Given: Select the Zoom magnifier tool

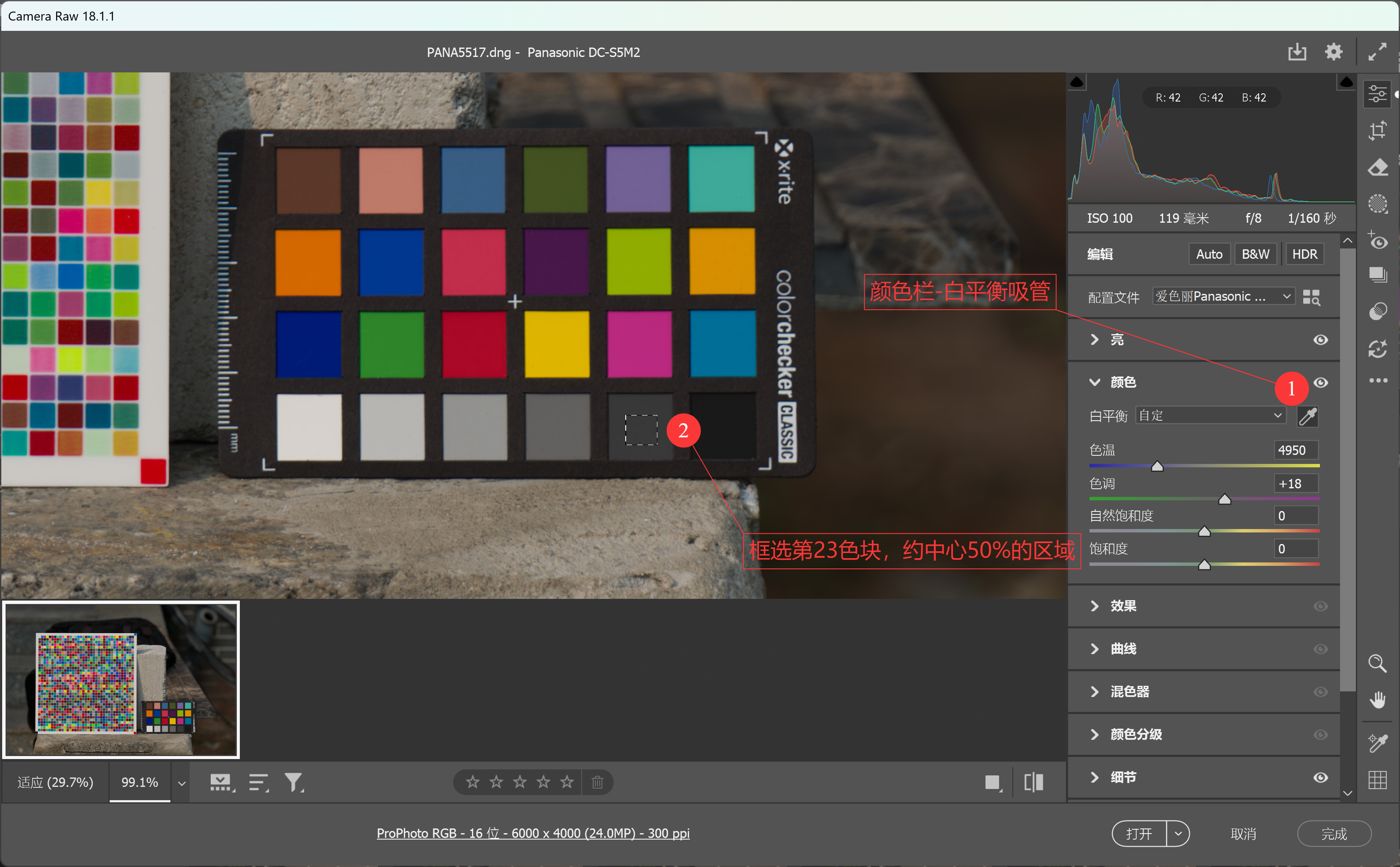Looking at the screenshot, I should pyautogui.click(x=1377, y=664).
